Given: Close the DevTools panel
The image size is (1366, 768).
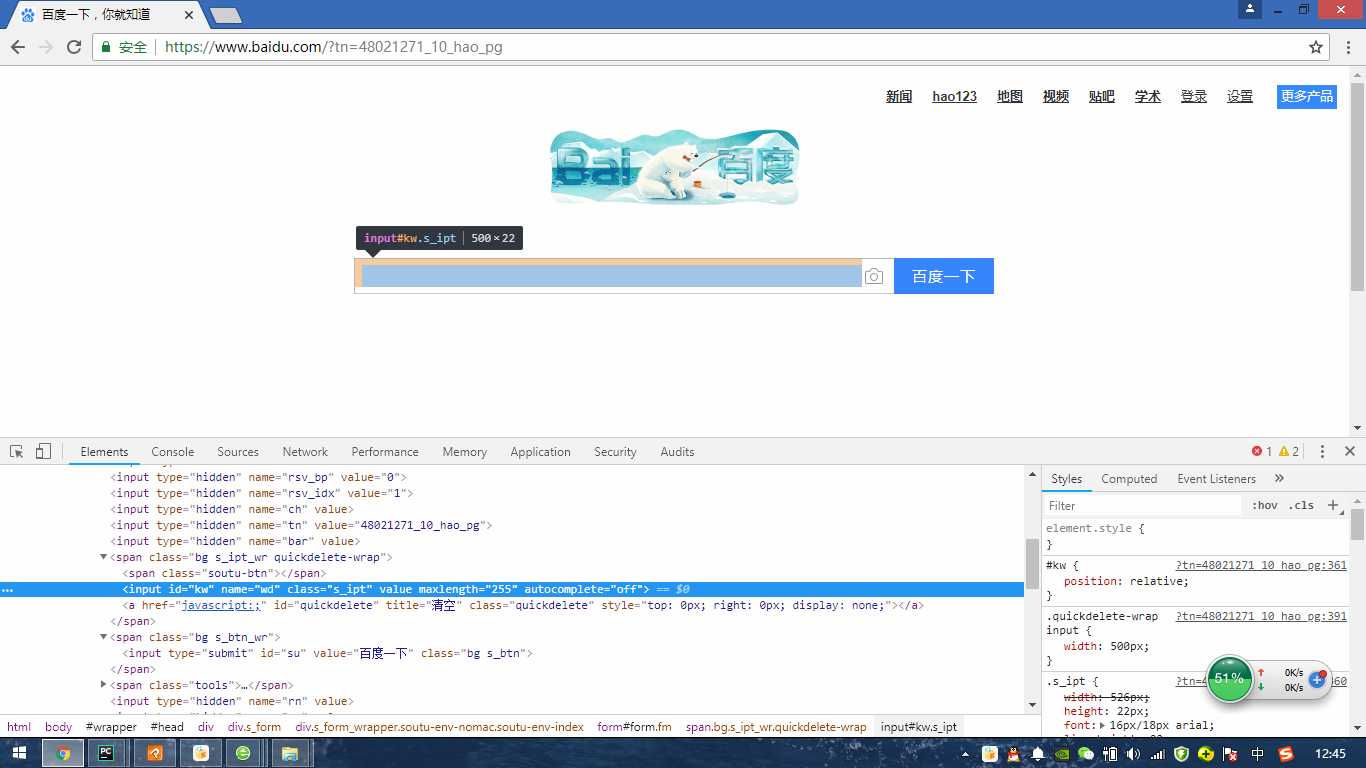Looking at the screenshot, I should coord(1350,452).
